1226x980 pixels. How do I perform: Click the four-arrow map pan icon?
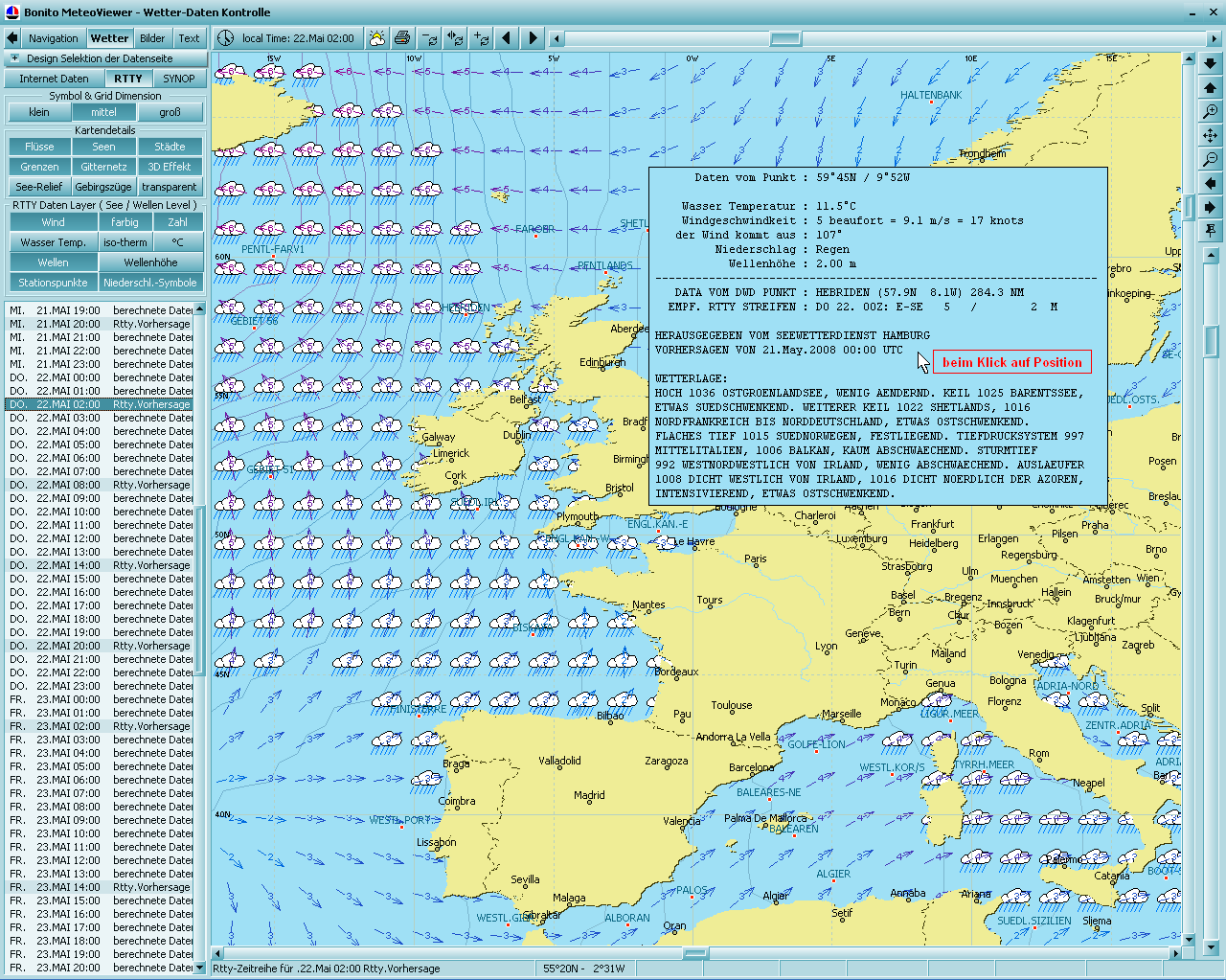[x=1211, y=136]
